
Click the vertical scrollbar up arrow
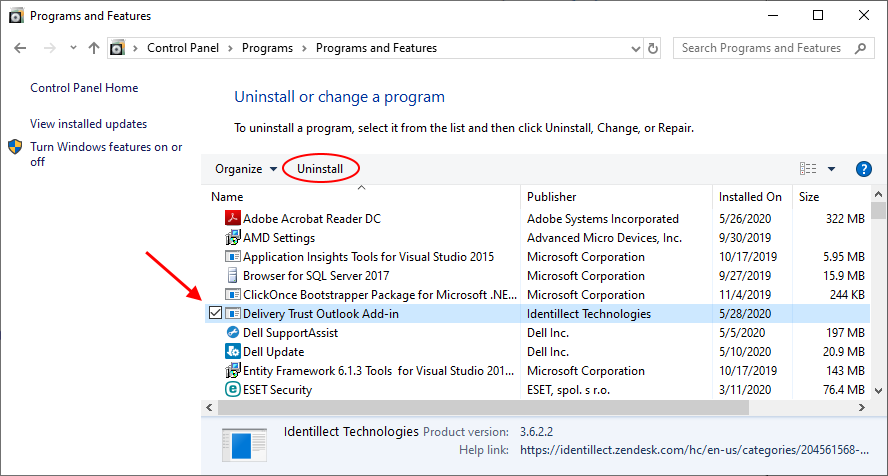[878, 194]
